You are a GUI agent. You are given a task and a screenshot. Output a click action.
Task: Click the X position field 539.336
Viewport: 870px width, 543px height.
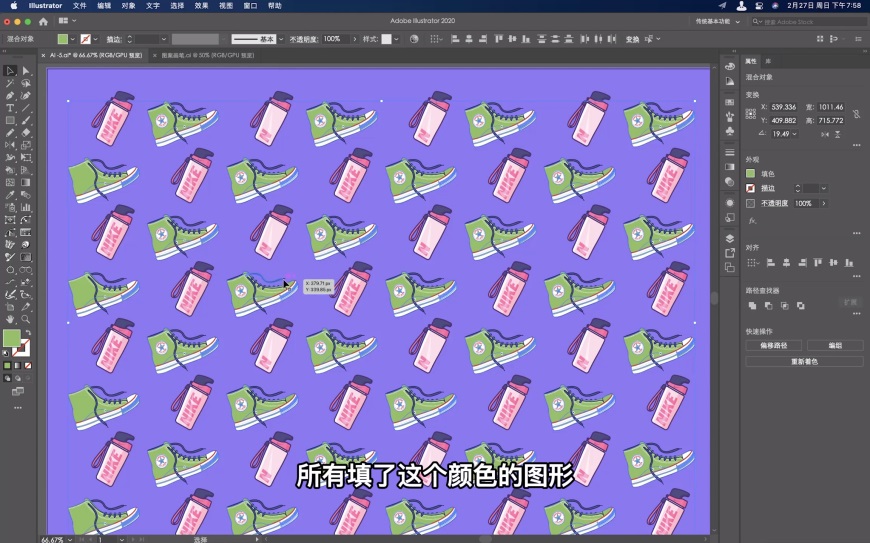coord(783,107)
